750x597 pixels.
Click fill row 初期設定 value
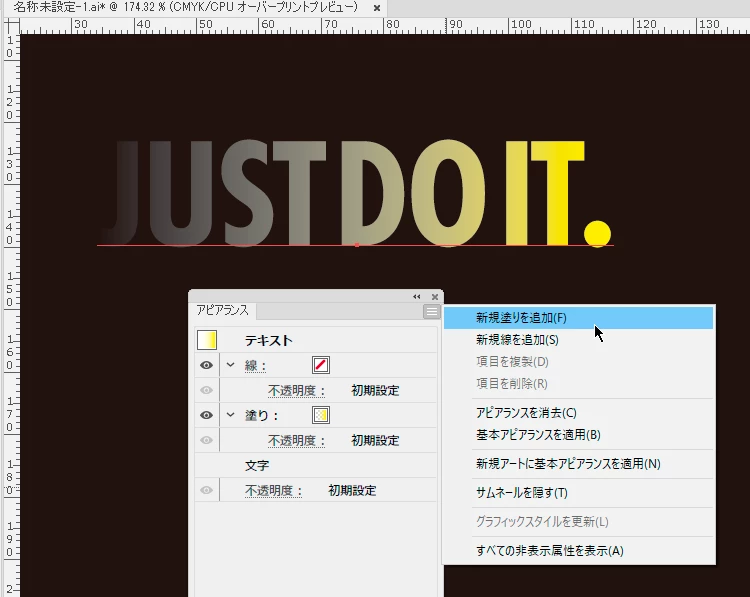coord(375,441)
